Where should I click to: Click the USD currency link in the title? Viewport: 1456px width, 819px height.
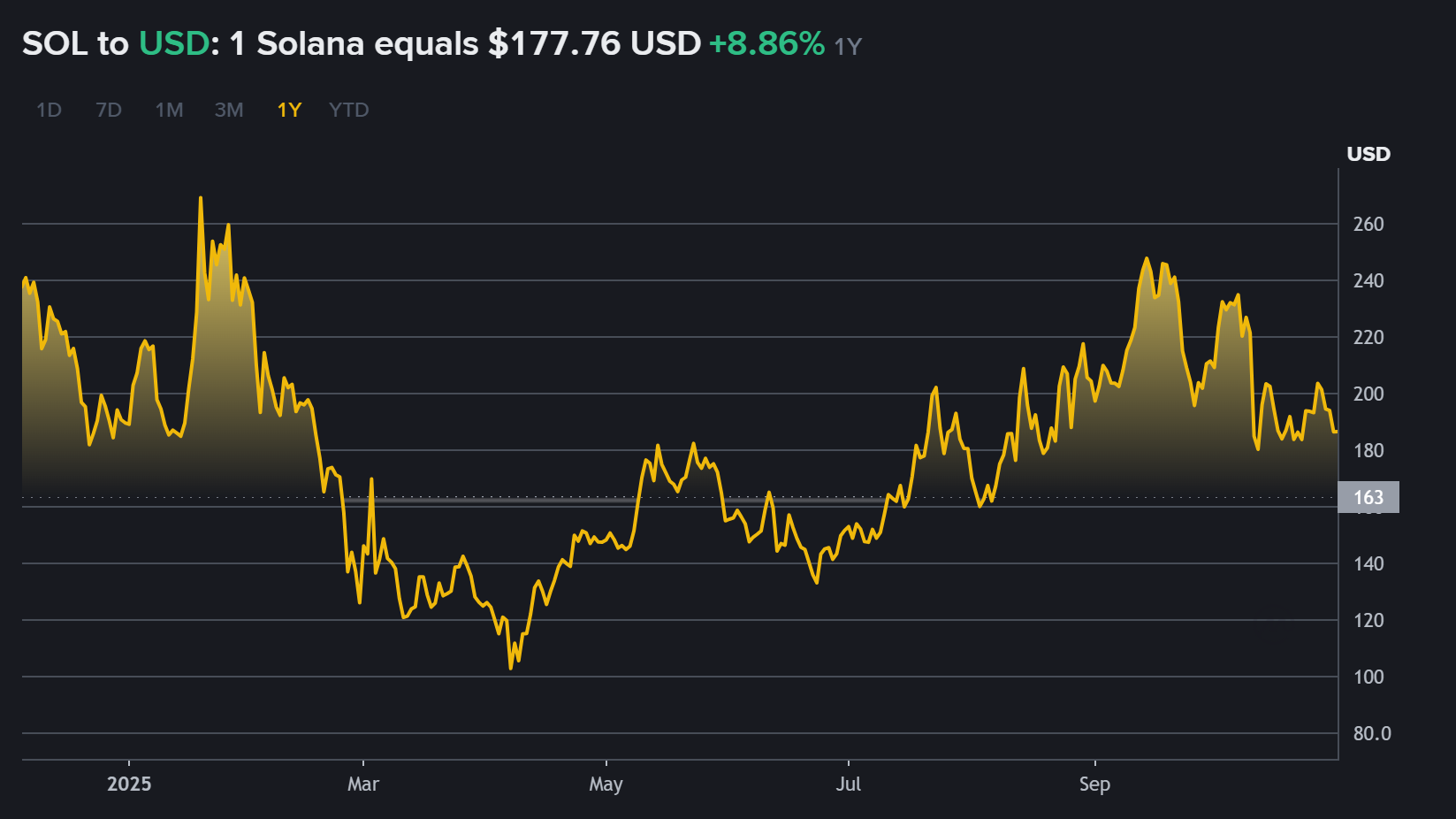tap(174, 43)
